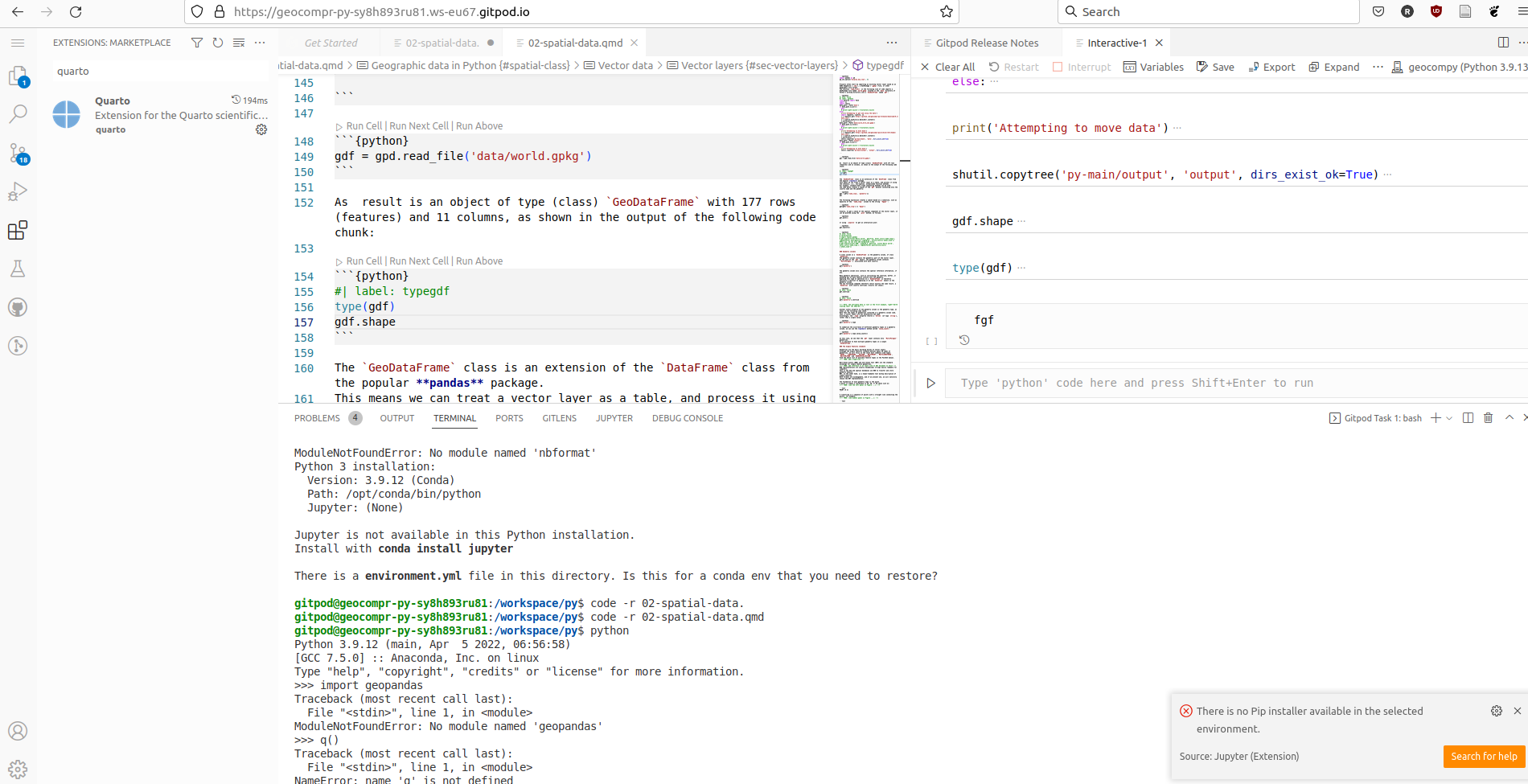Refresh the extensions list
Viewport: 1528px width, 784px height.
(x=217, y=43)
